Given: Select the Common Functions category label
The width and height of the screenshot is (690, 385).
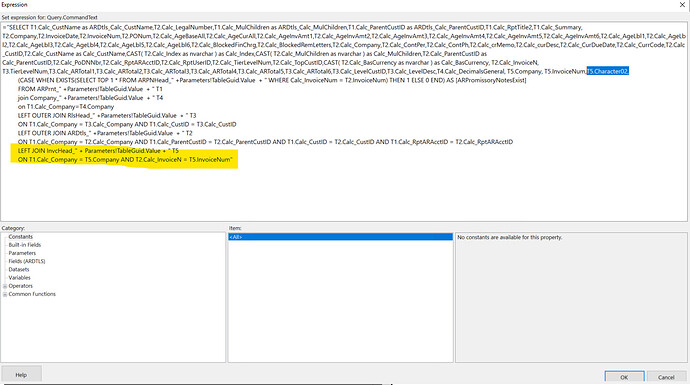Looking at the screenshot, I should point(32,294).
